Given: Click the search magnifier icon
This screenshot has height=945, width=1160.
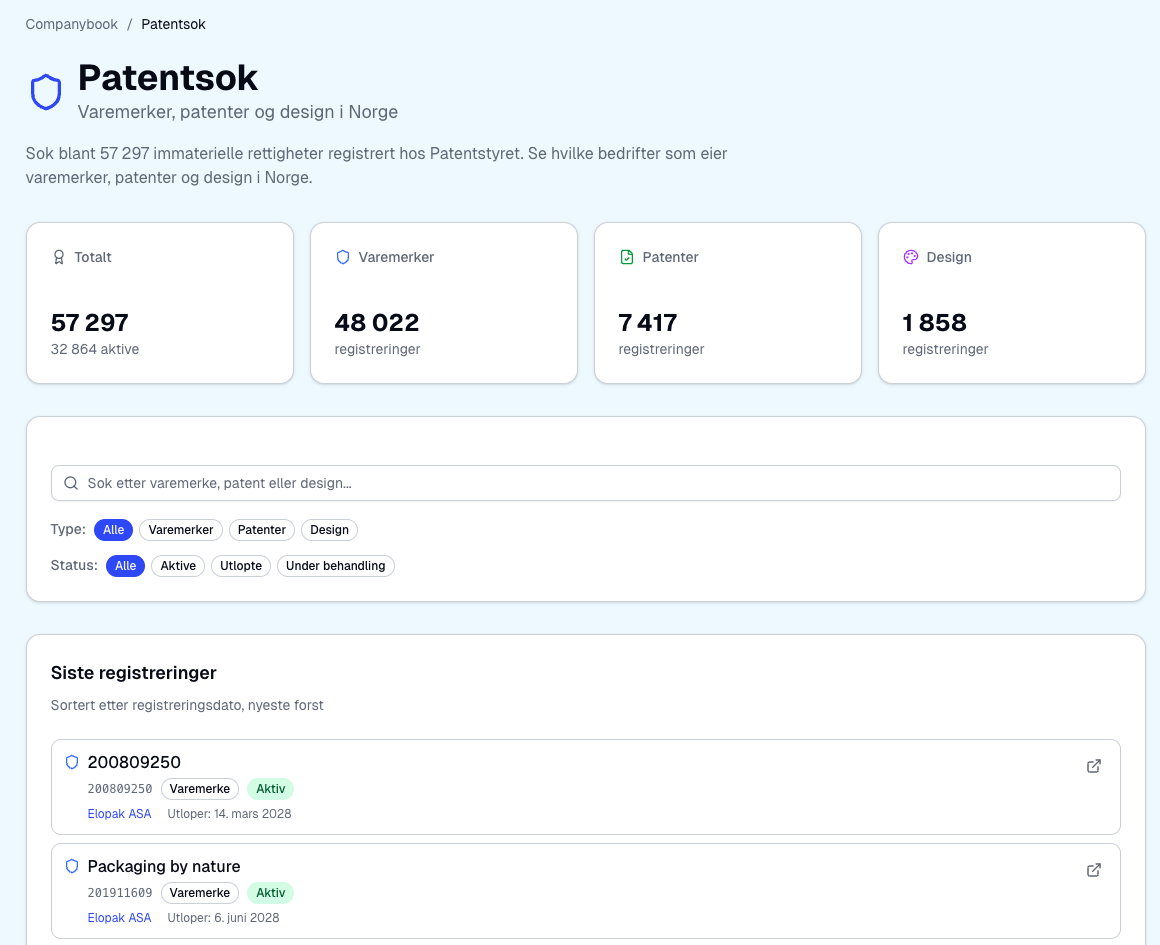Looking at the screenshot, I should 71,483.
